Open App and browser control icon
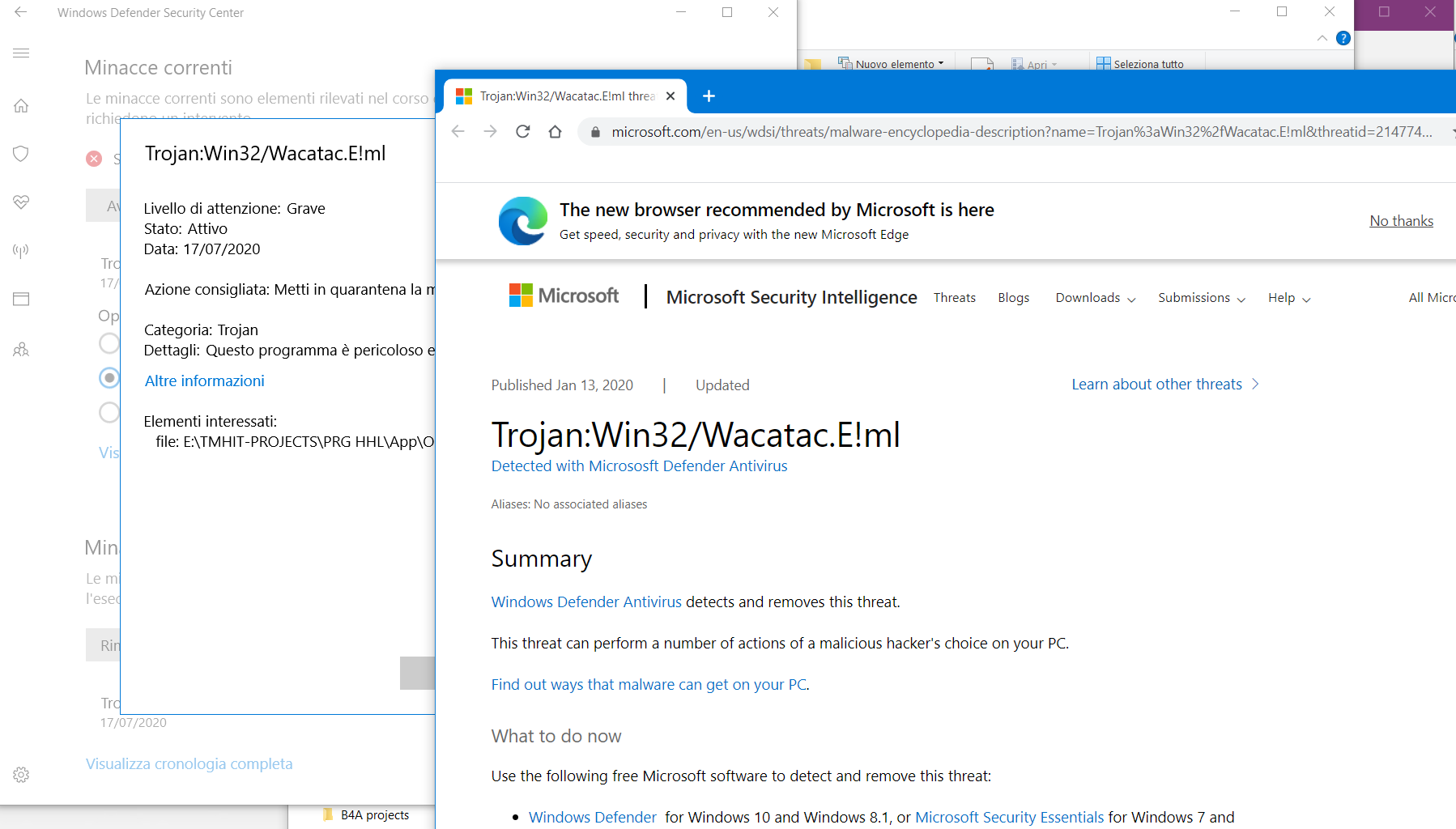This screenshot has height=829, width=1456. coord(21,299)
